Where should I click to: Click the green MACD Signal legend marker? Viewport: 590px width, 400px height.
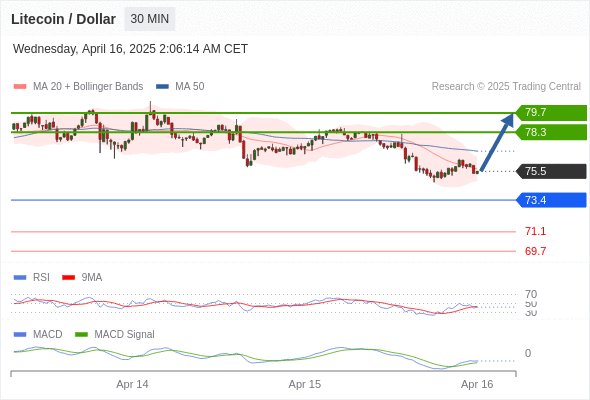click(81, 334)
